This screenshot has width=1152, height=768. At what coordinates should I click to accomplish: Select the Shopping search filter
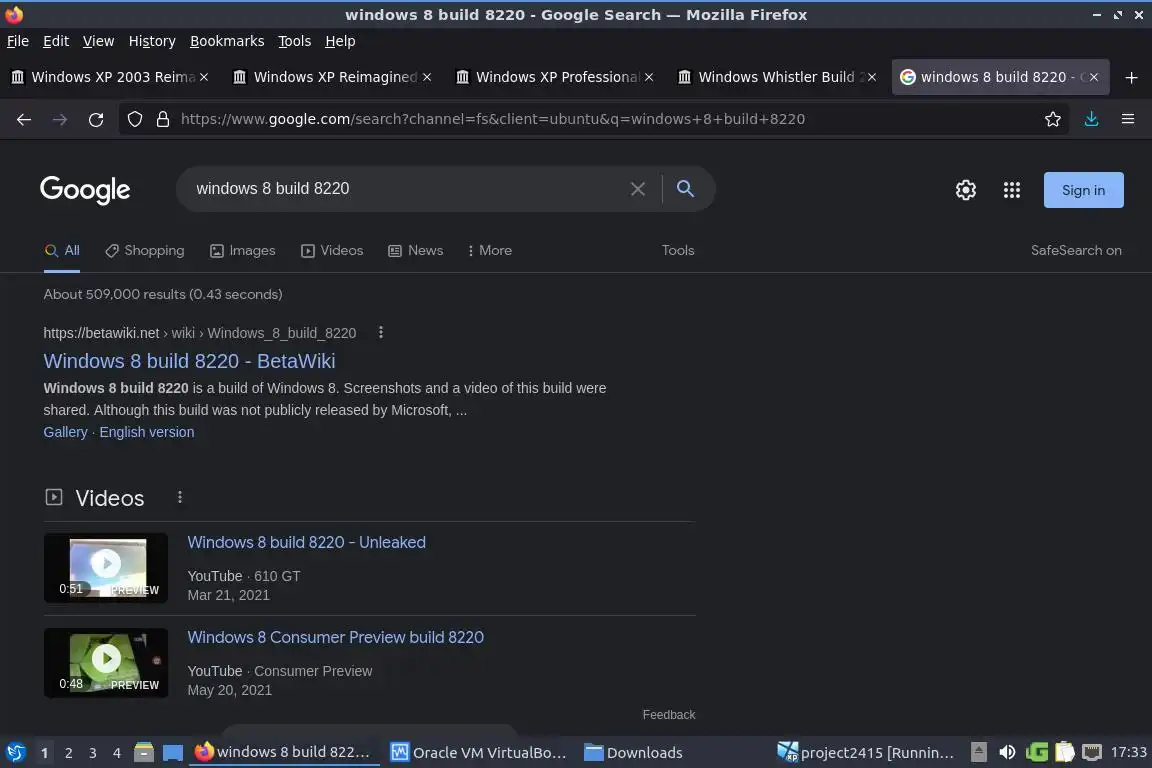coord(145,251)
